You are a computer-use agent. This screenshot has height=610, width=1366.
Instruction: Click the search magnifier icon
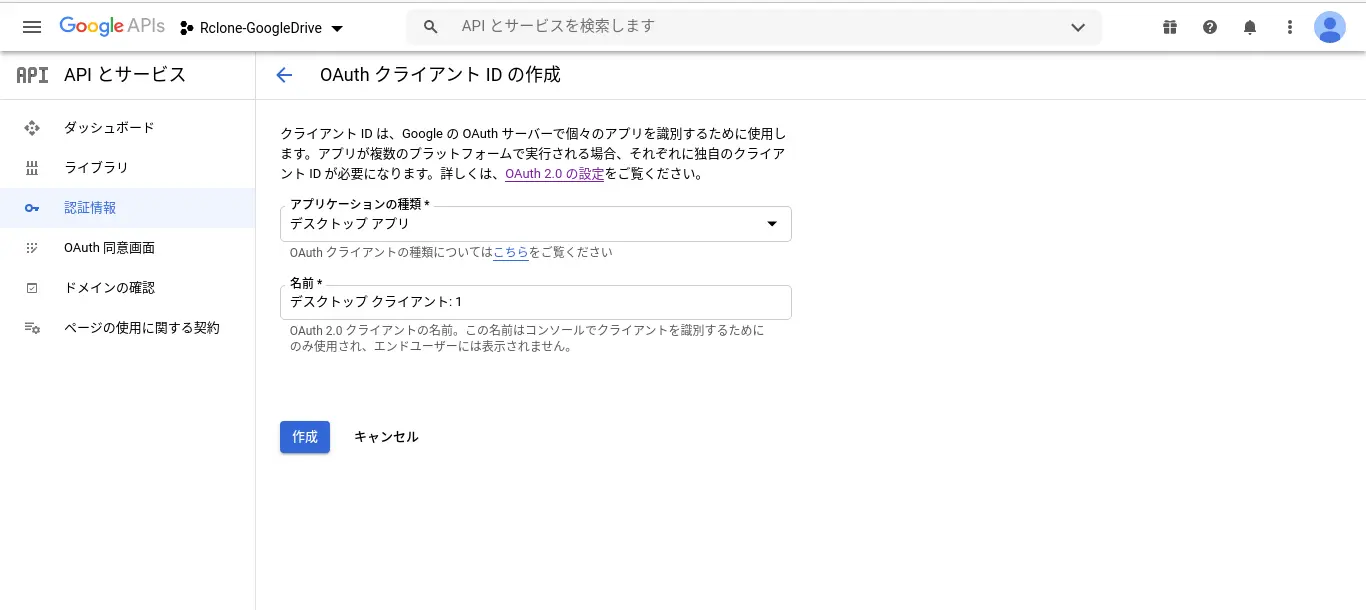tap(431, 27)
